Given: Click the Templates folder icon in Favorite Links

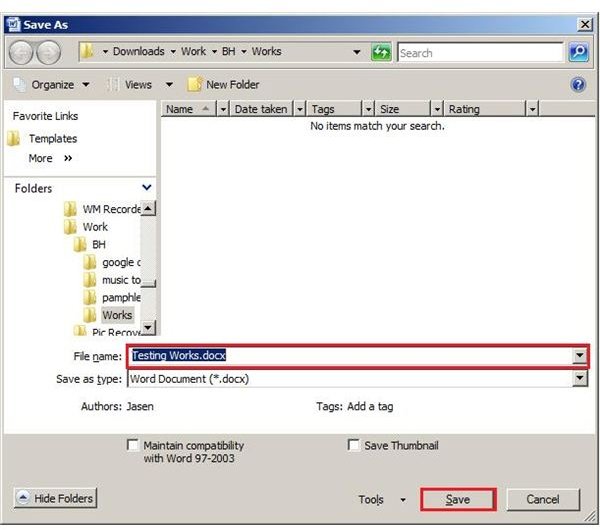Looking at the screenshot, I should click(14, 139).
